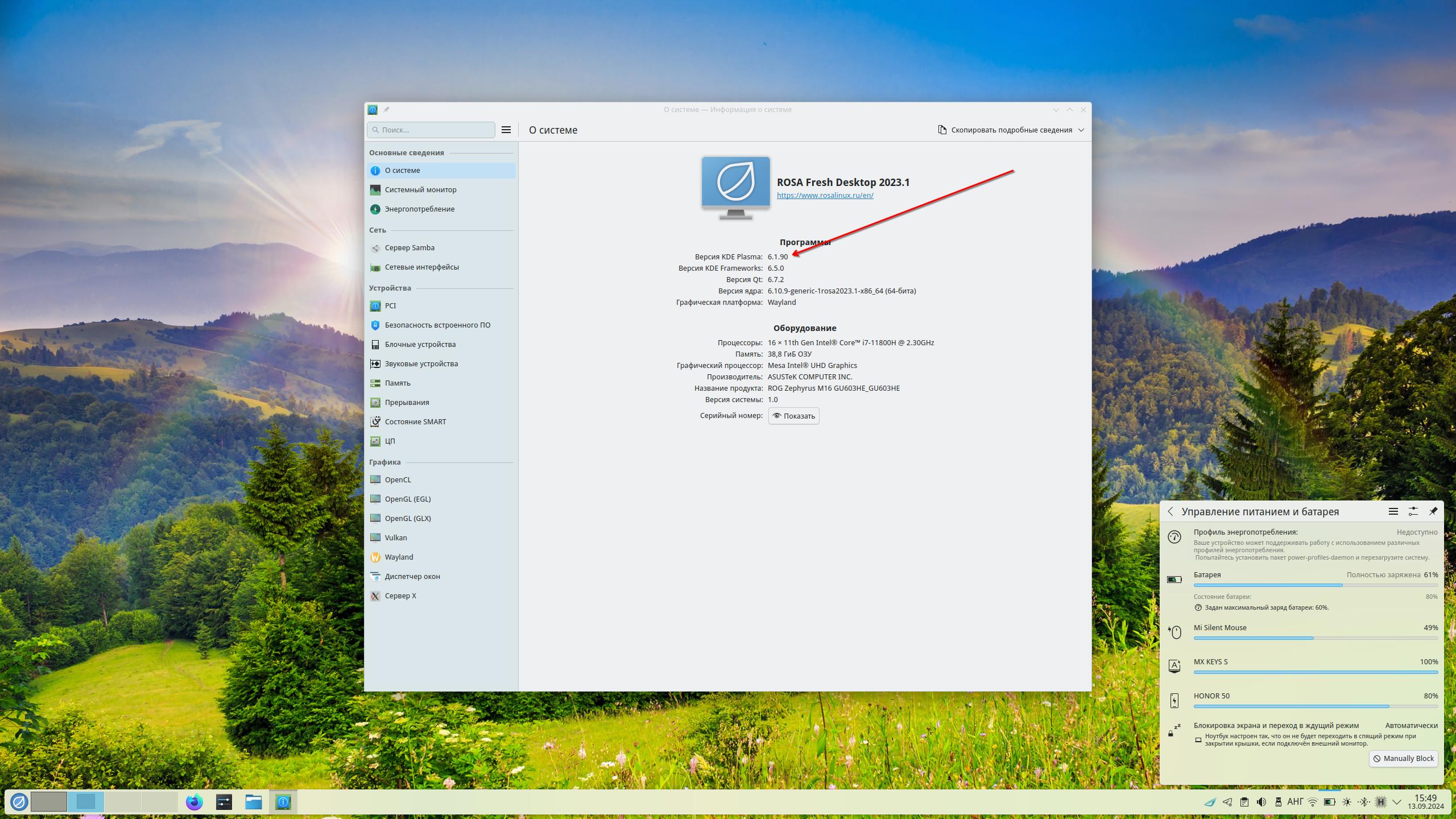
Task: Click the sleep and screen lock icon
Action: click(x=1174, y=730)
